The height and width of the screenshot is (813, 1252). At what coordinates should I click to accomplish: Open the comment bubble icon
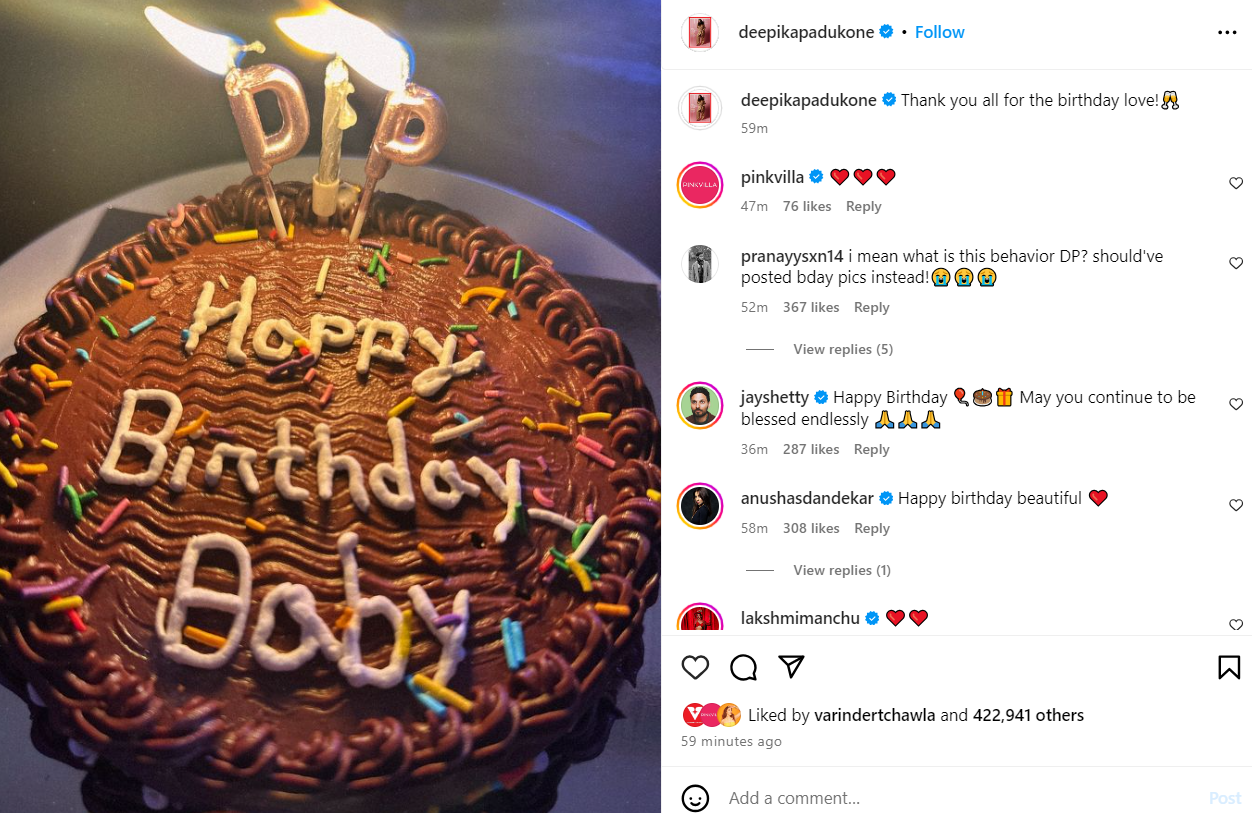[x=743, y=667]
